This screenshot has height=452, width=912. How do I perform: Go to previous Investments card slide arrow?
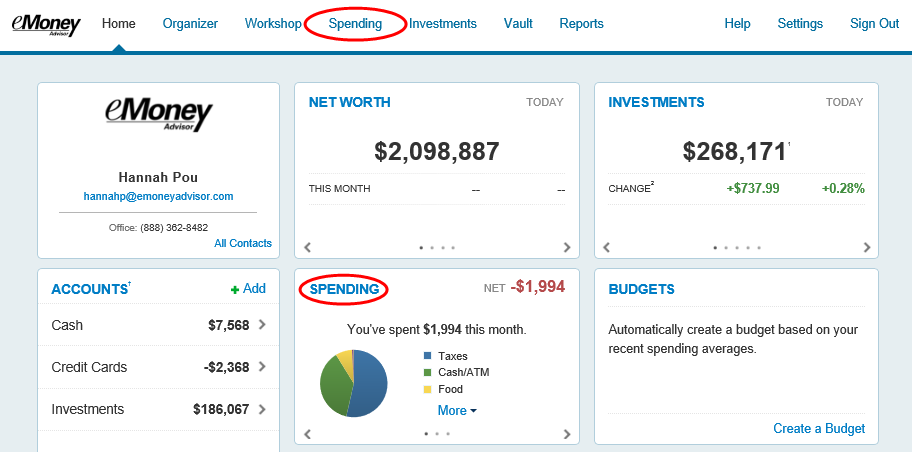point(607,247)
